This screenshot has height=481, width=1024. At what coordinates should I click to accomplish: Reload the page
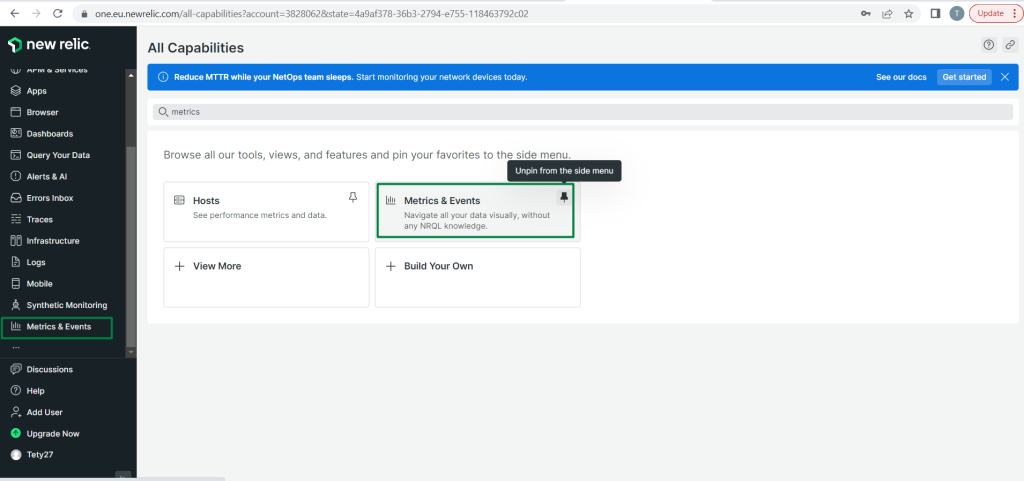(57, 13)
